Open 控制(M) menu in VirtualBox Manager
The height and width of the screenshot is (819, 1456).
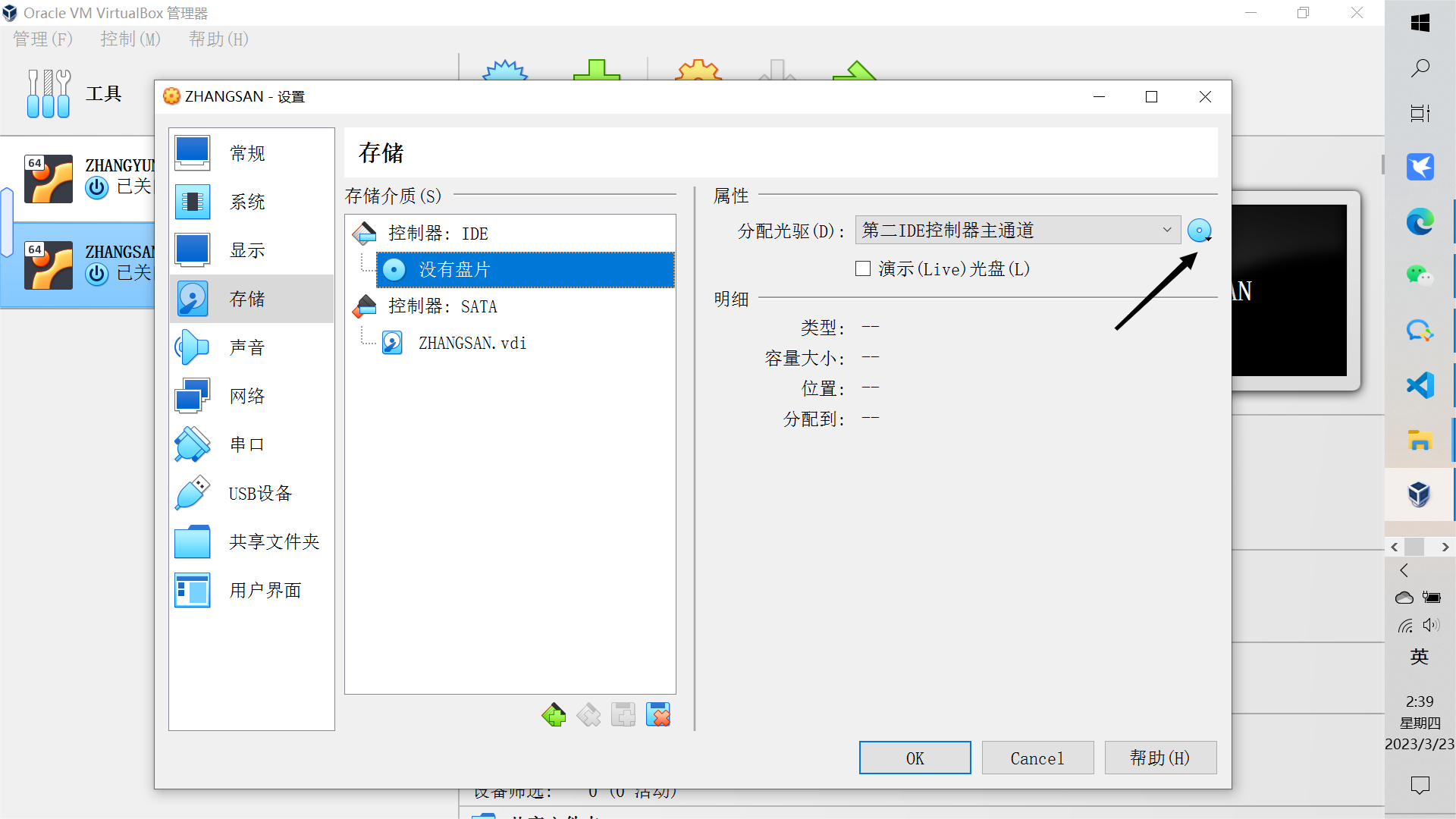(130, 39)
